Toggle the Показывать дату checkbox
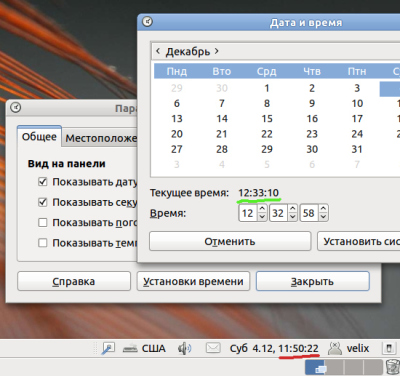Image resolution: width=400 pixels, height=376 pixels. [43, 182]
